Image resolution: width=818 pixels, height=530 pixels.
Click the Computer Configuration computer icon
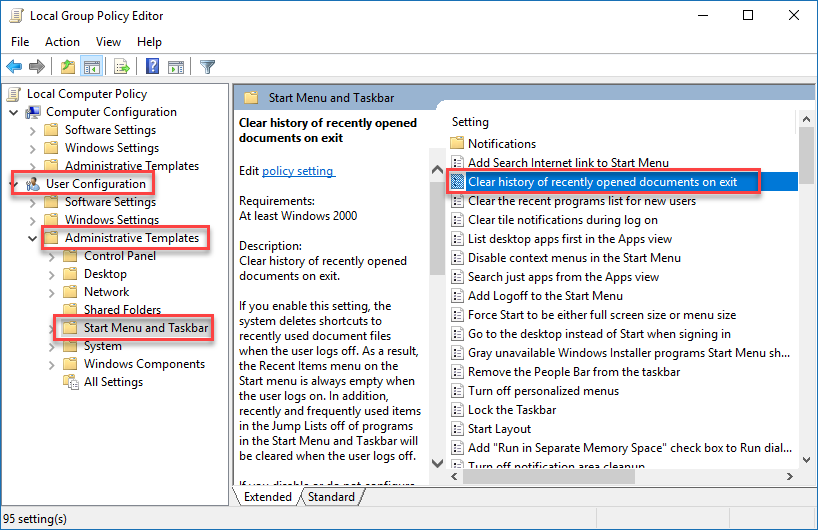(x=33, y=112)
